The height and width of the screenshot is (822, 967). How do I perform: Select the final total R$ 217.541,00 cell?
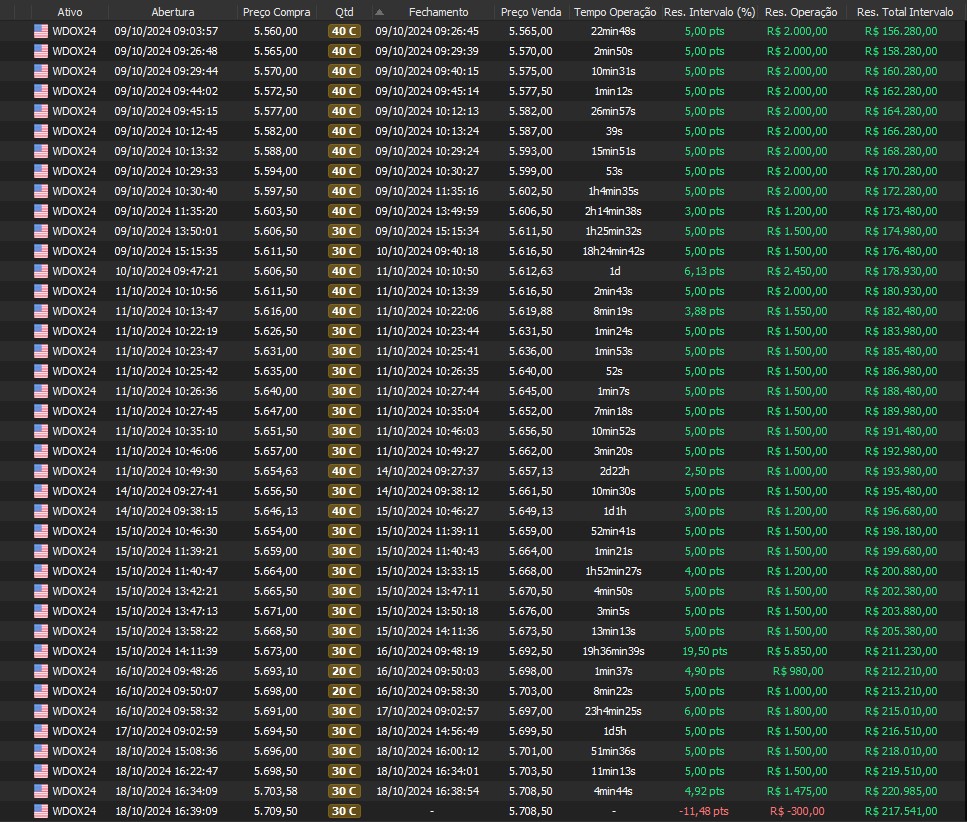tap(901, 811)
